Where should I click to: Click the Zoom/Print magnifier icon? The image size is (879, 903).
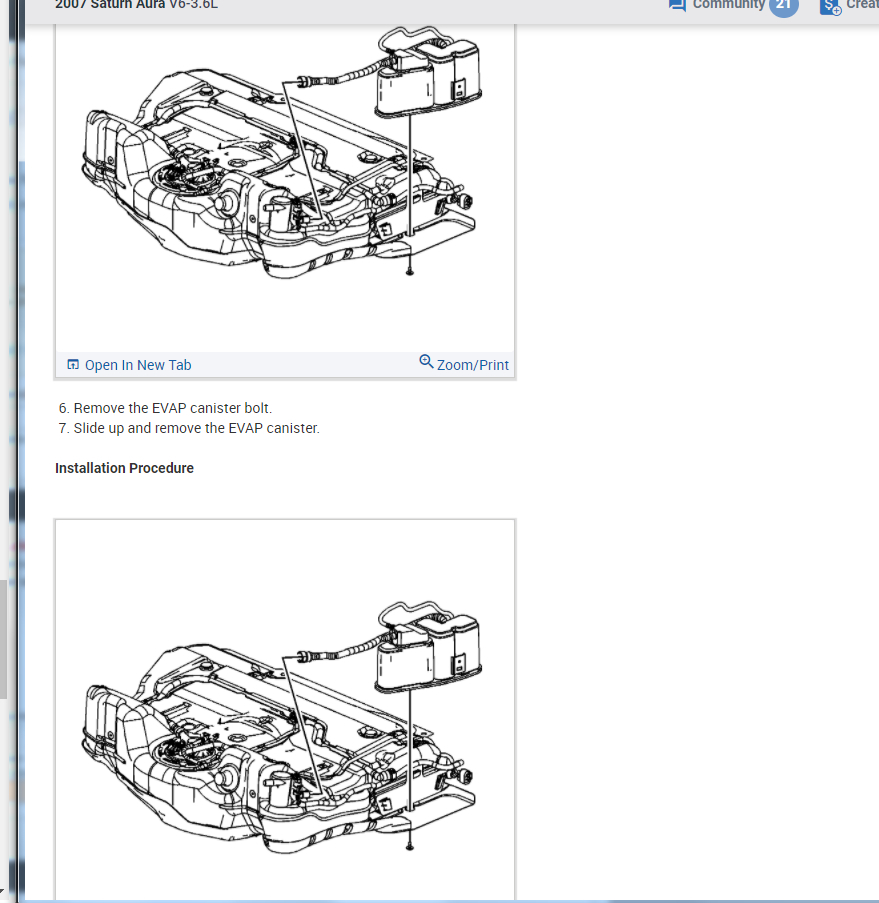tap(426, 362)
